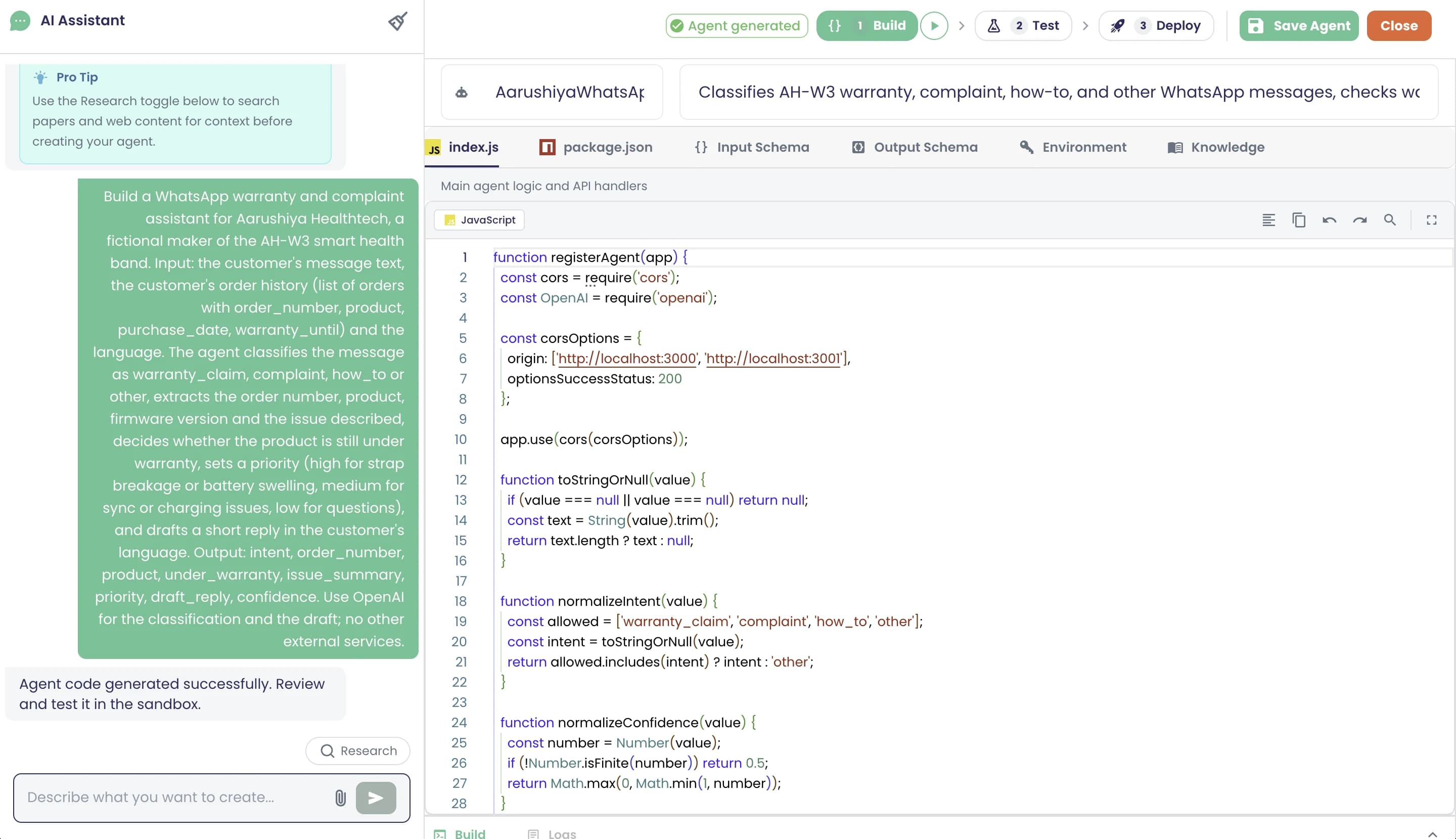The width and height of the screenshot is (1456, 839).
Task: Click the Agent generated status badge
Action: [737, 25]
